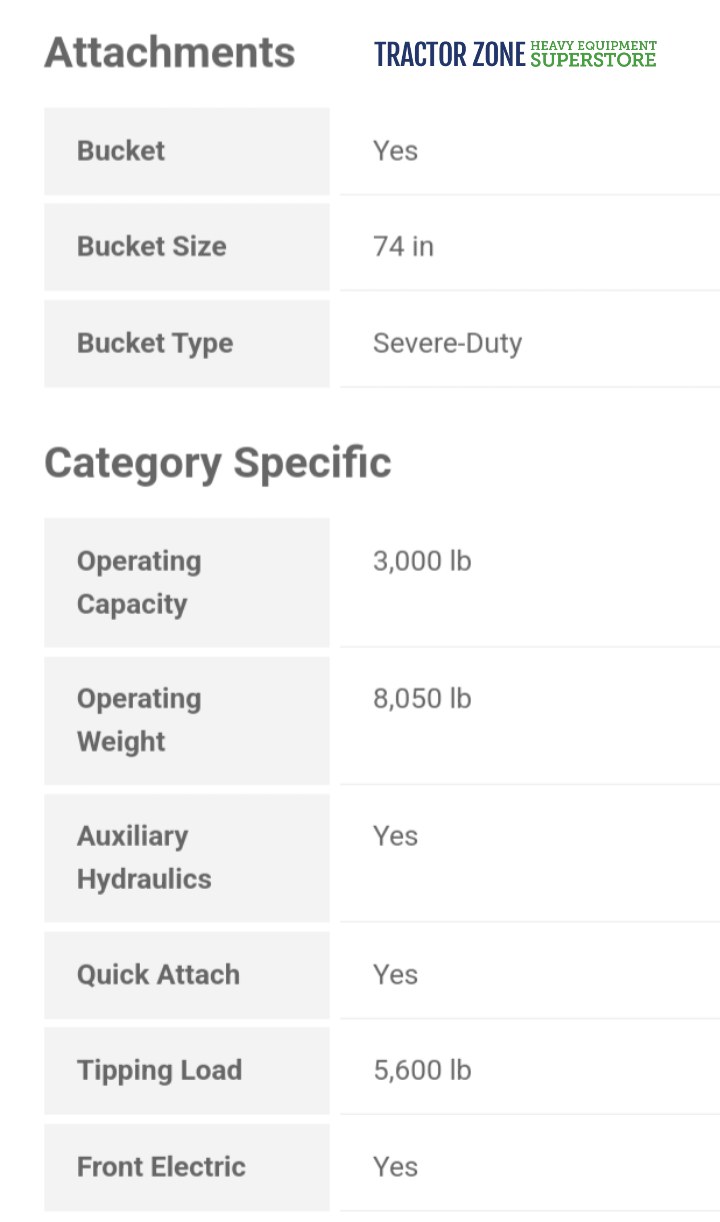Click the Tipping Load label
This screenshot has height=1222, width=720.
[159, 1070]
